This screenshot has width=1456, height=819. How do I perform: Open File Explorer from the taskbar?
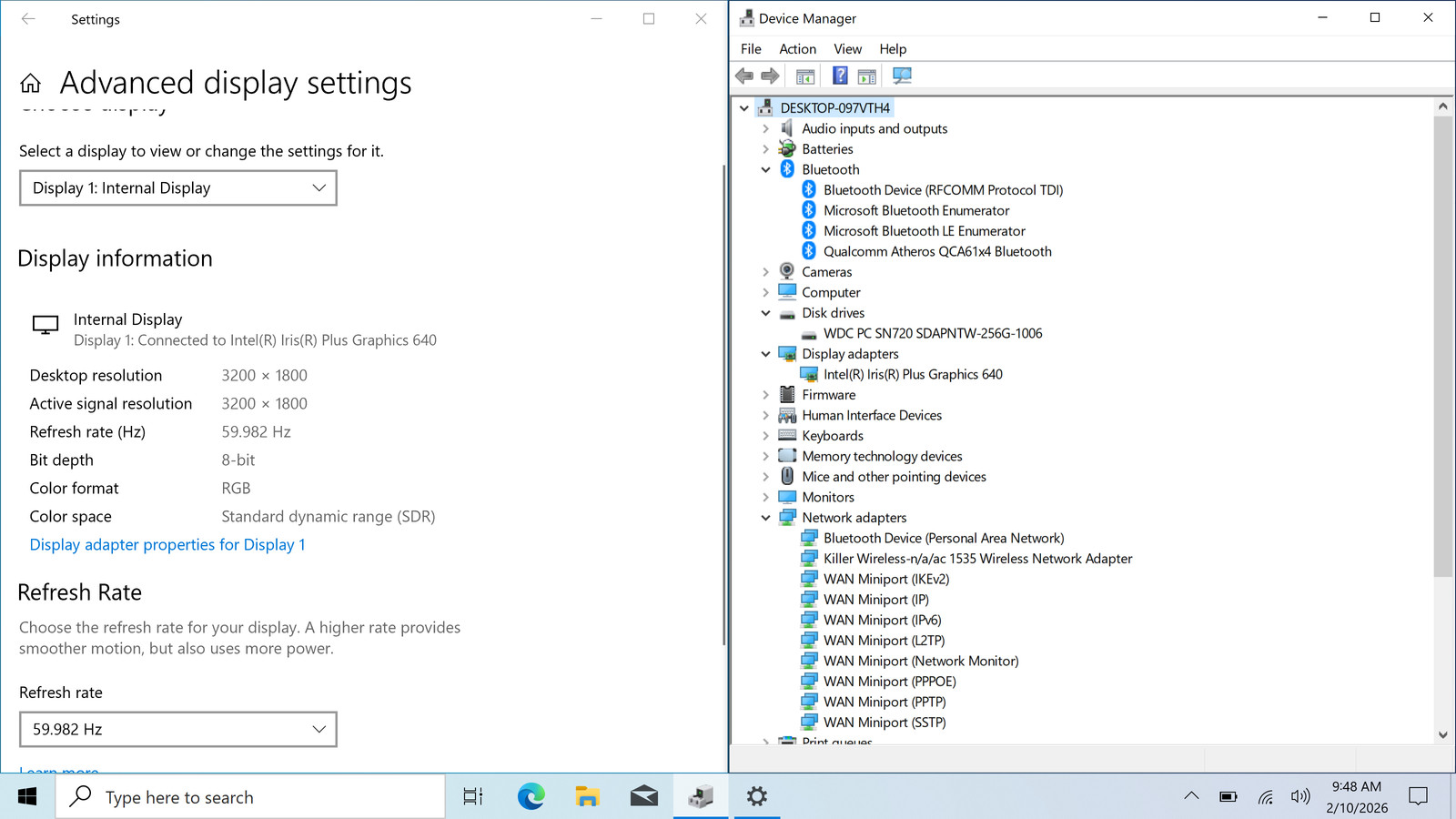click(588, 797)
